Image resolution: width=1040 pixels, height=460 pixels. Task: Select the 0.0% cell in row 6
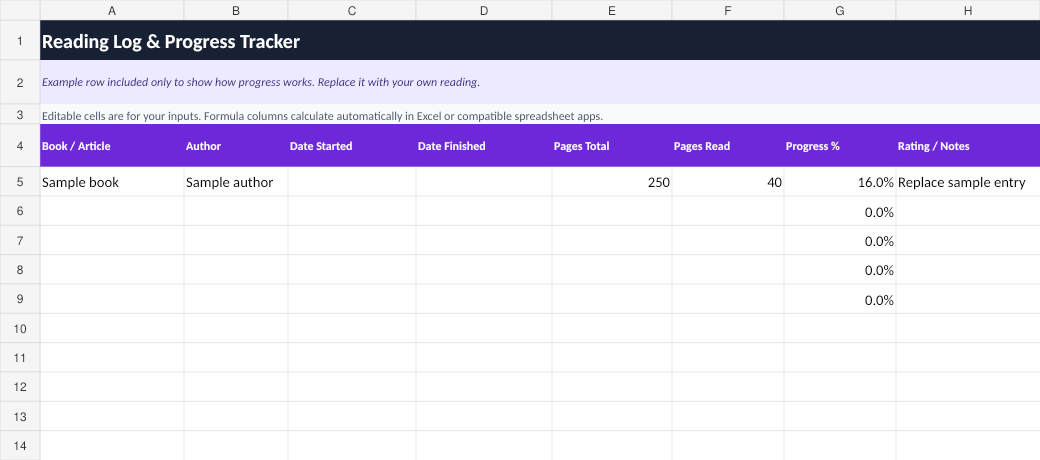click(x=840, y=211)
